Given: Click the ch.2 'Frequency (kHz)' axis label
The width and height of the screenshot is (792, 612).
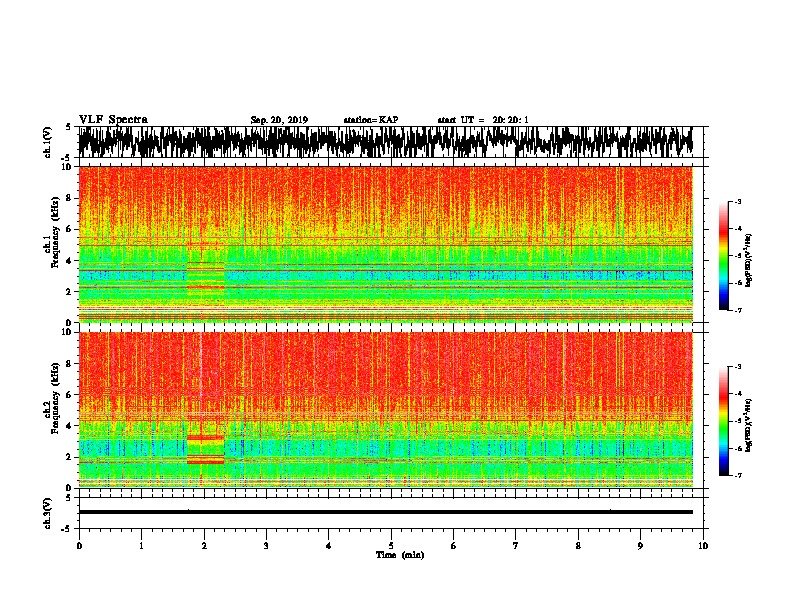Looking at the screenshot, I should point(55,398).
